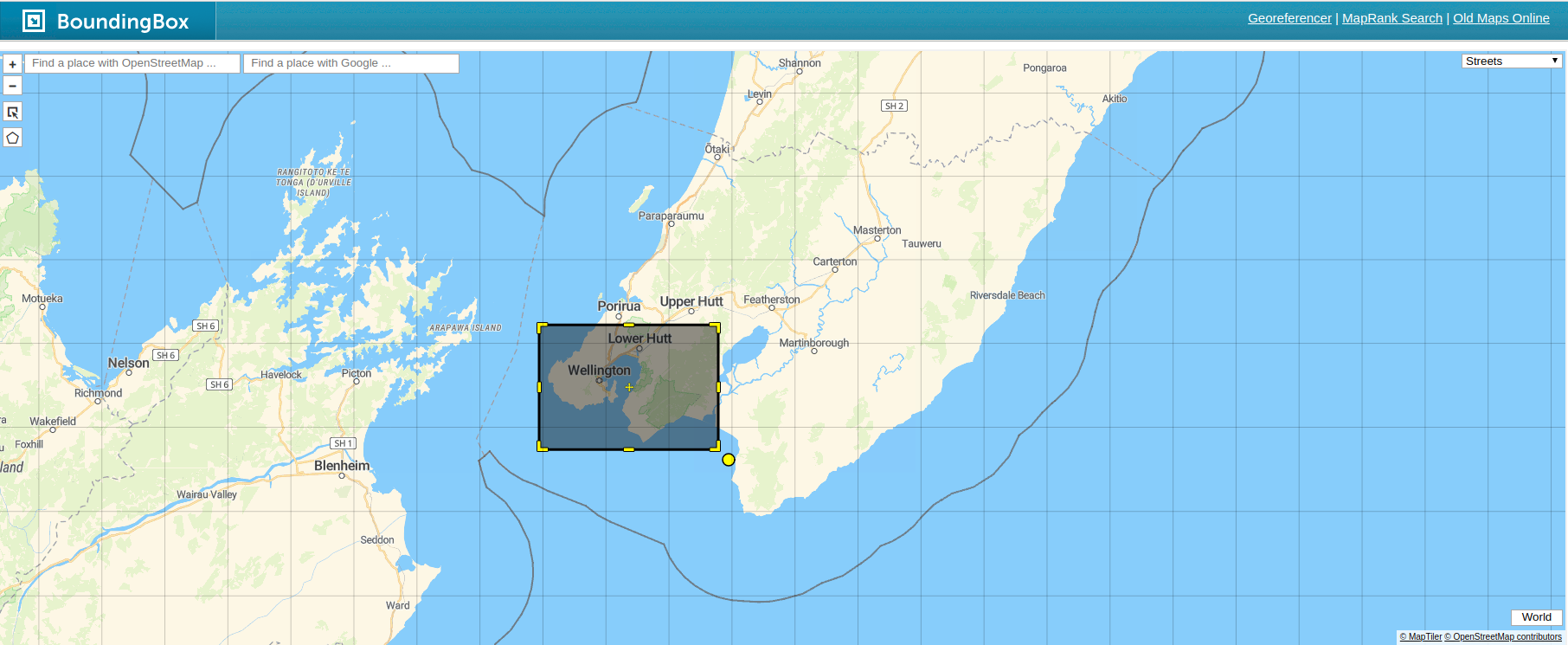1568x645 pixels.
Task: Click the Paraparaumu label
Action: pyautogui.click(x=672, y=216)
